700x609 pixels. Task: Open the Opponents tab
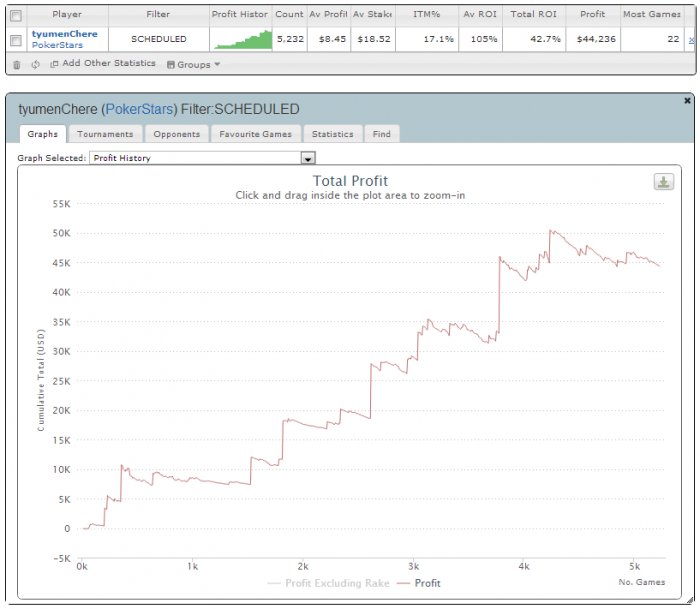pos(176,134)
